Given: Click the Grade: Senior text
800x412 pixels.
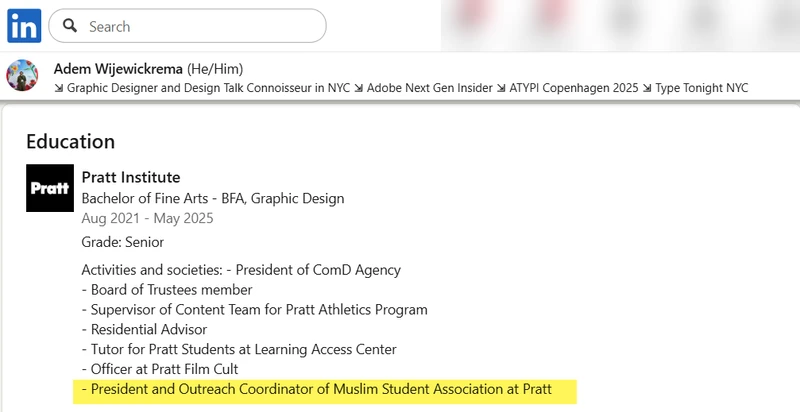Looking at the screenshot, I should click(122, 242).
